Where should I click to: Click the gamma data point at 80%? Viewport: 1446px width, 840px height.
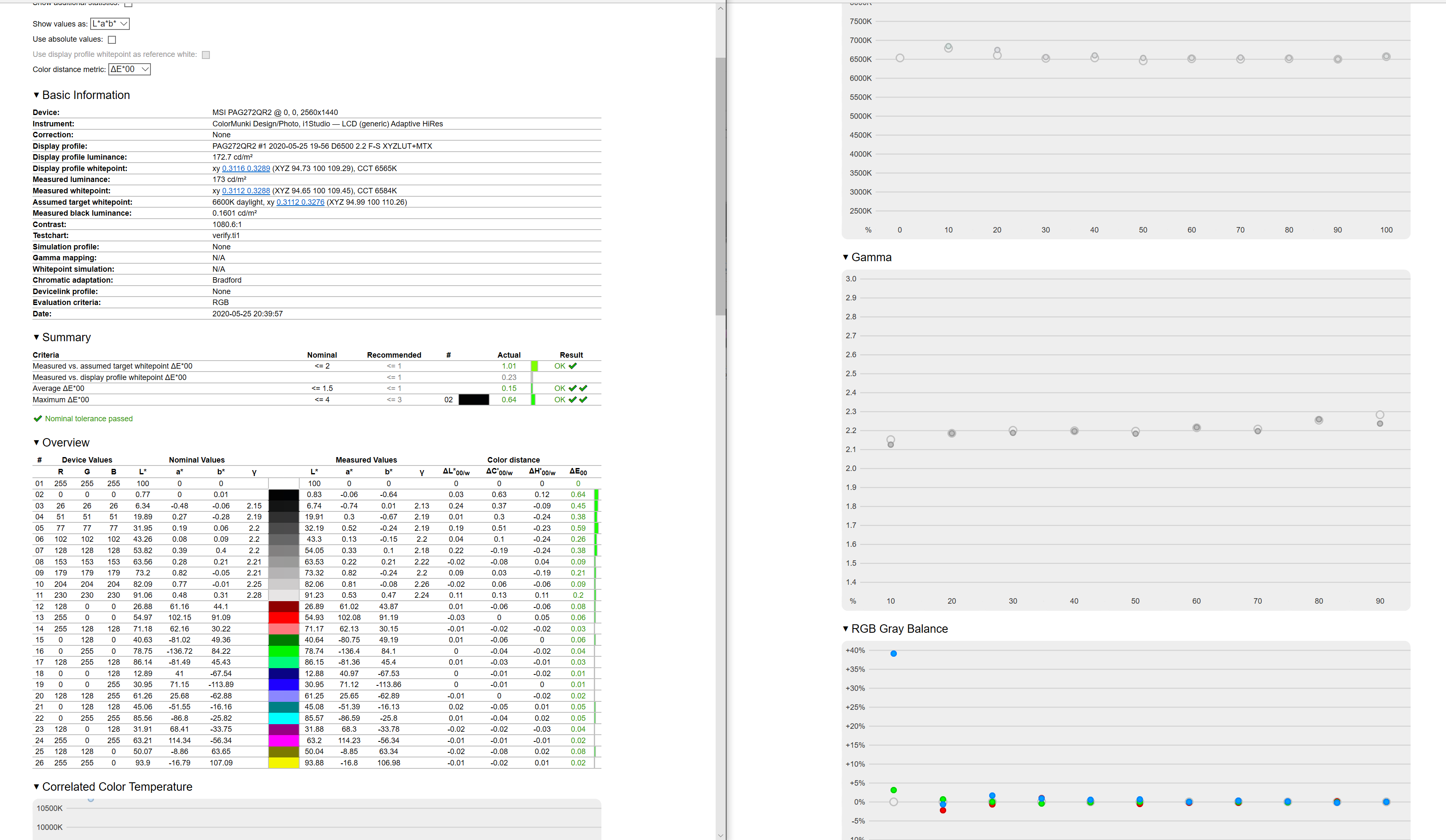(1319, 420)
